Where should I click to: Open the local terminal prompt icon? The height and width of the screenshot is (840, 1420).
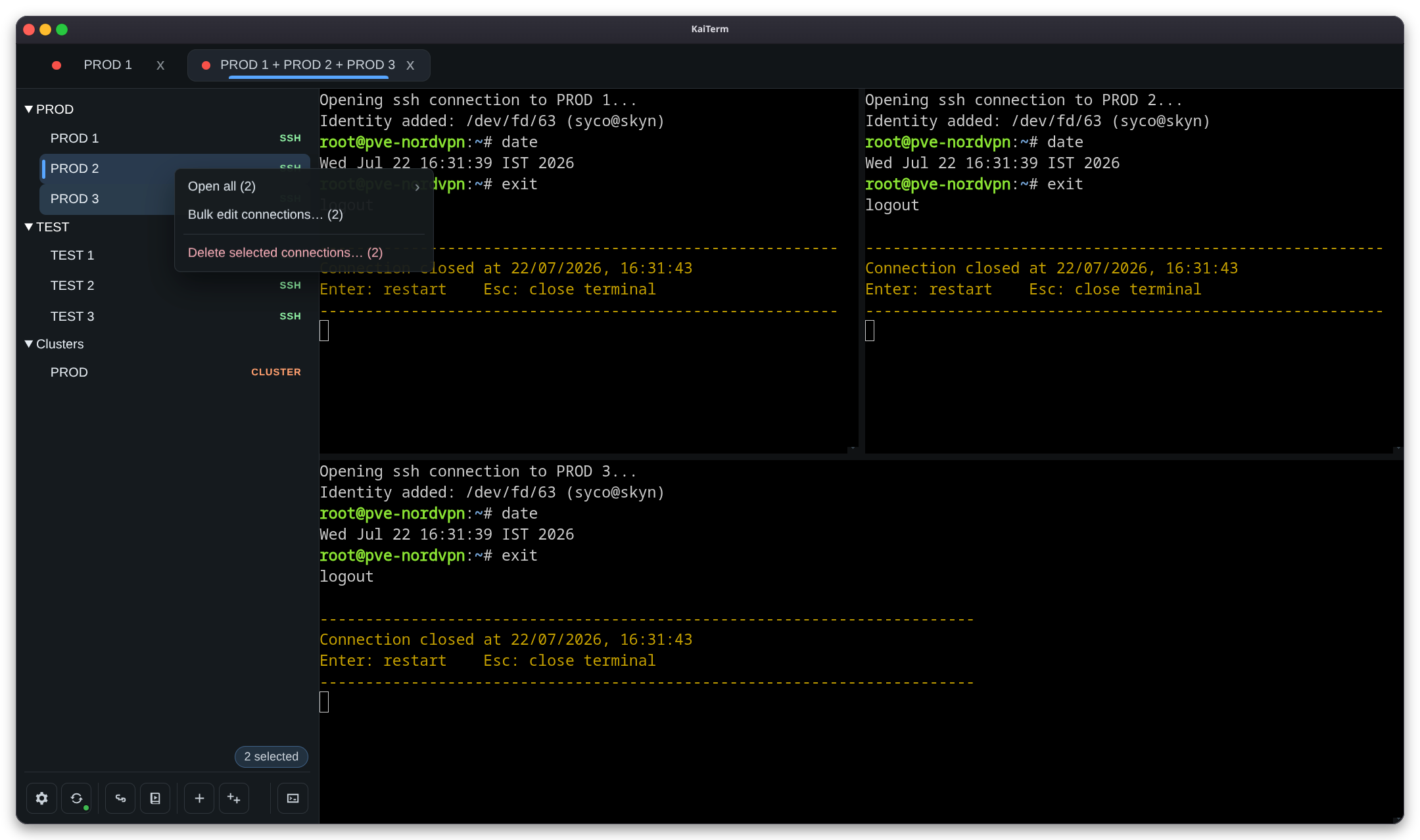point(293,798)
